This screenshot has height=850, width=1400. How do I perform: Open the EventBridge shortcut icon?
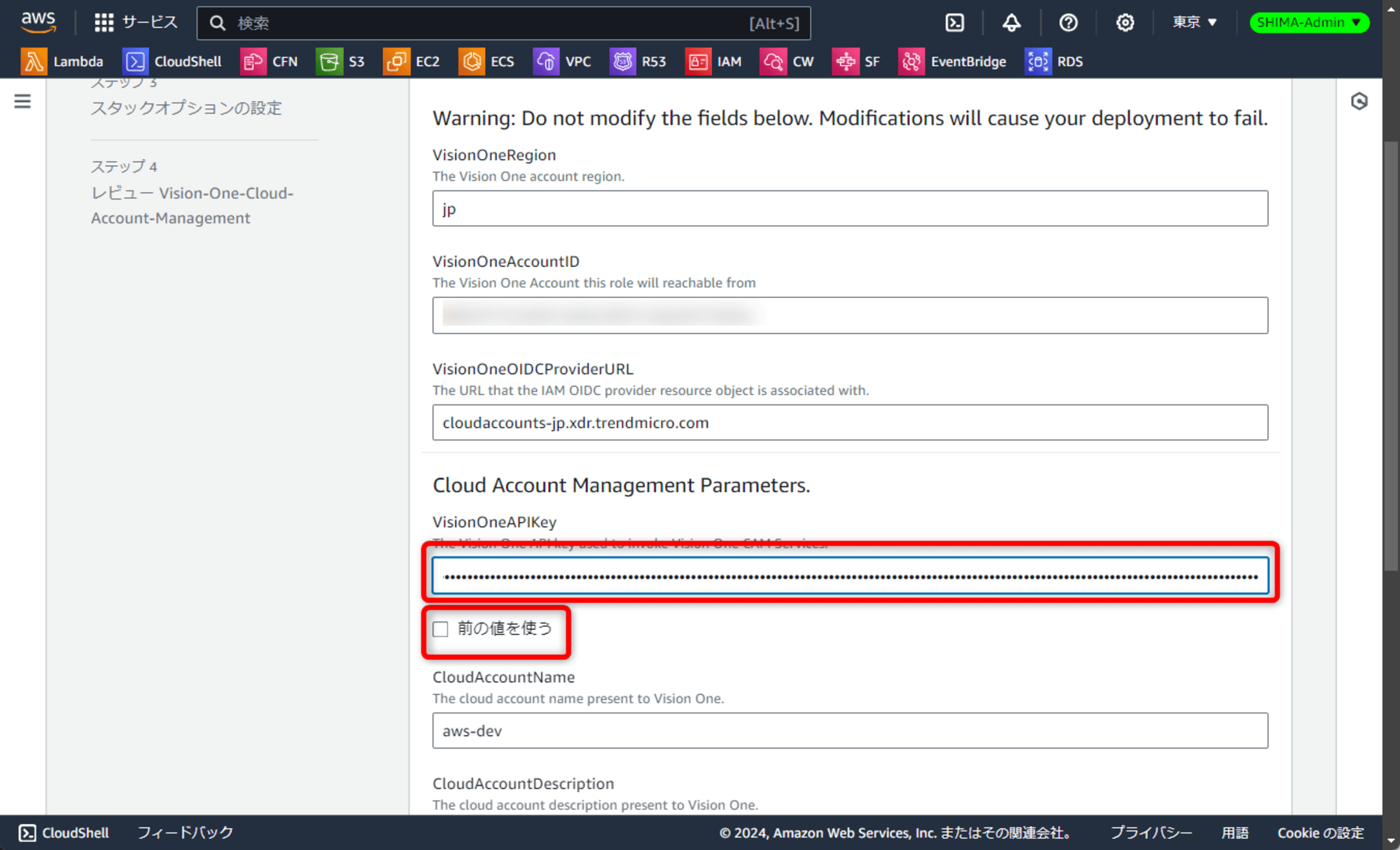(x=911, y=62)
